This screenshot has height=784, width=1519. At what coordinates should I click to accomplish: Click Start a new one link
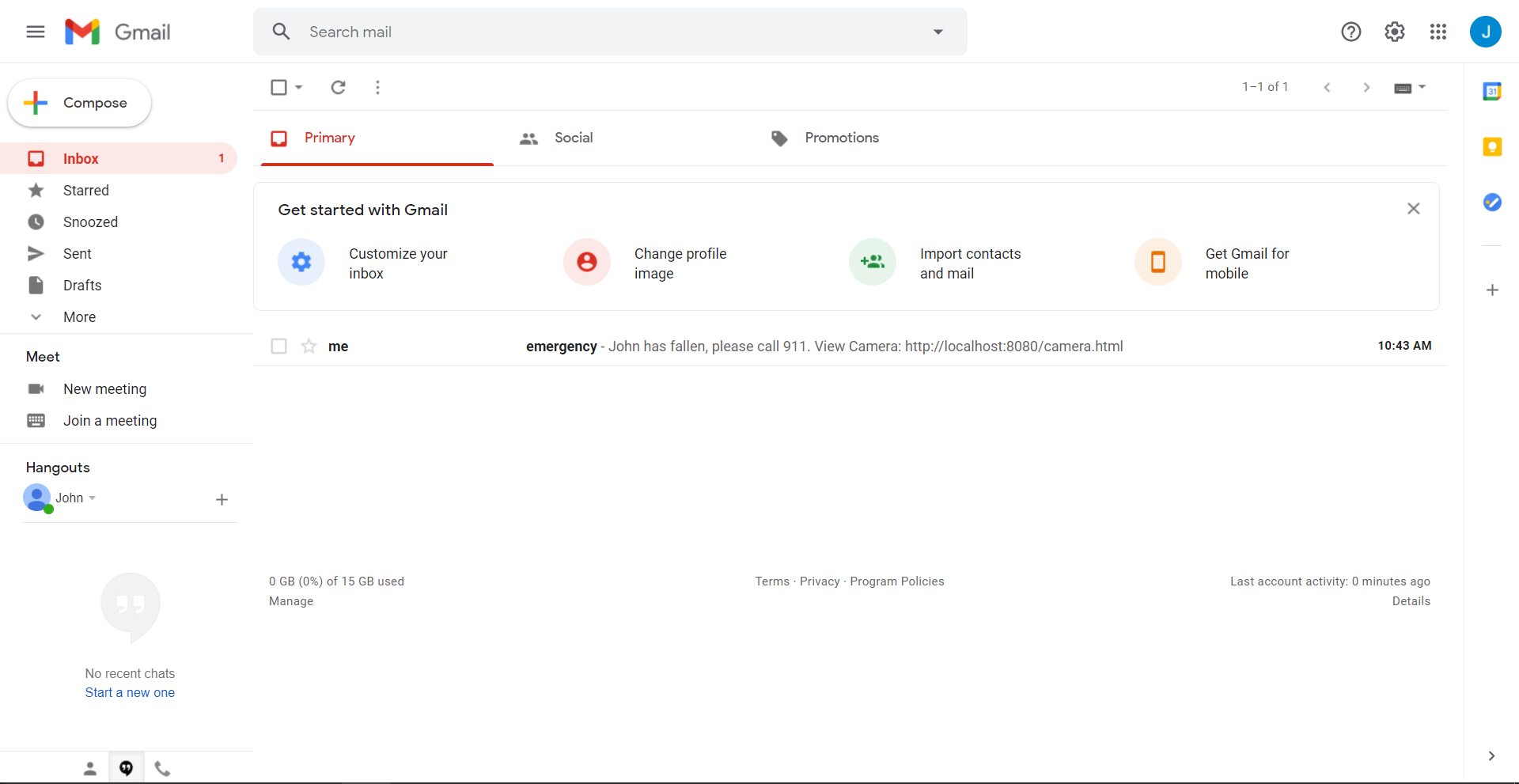tap(130, 692)
